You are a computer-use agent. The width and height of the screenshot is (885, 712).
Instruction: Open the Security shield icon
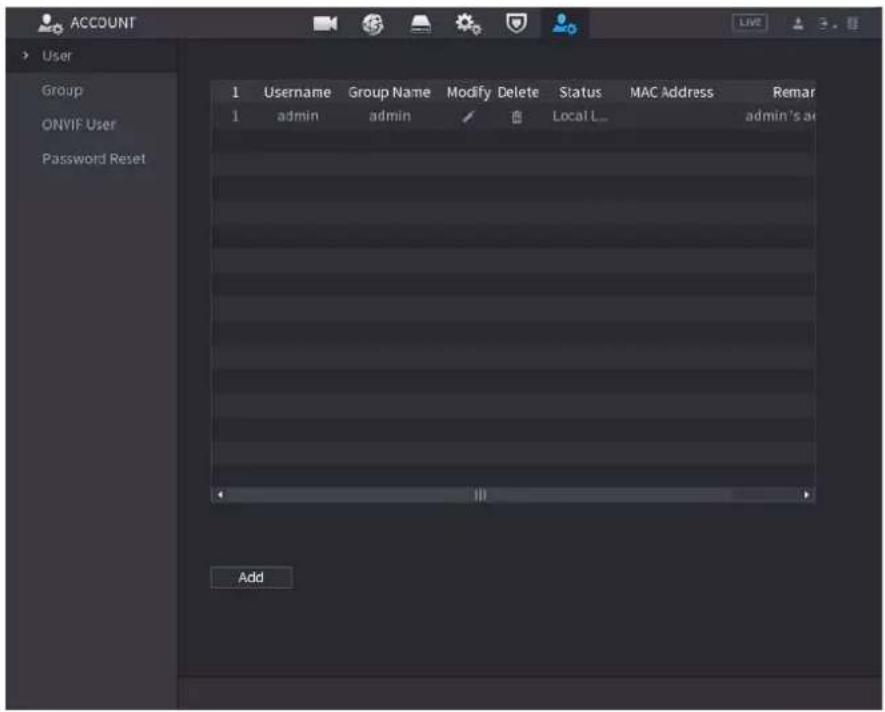pos(516,24)
